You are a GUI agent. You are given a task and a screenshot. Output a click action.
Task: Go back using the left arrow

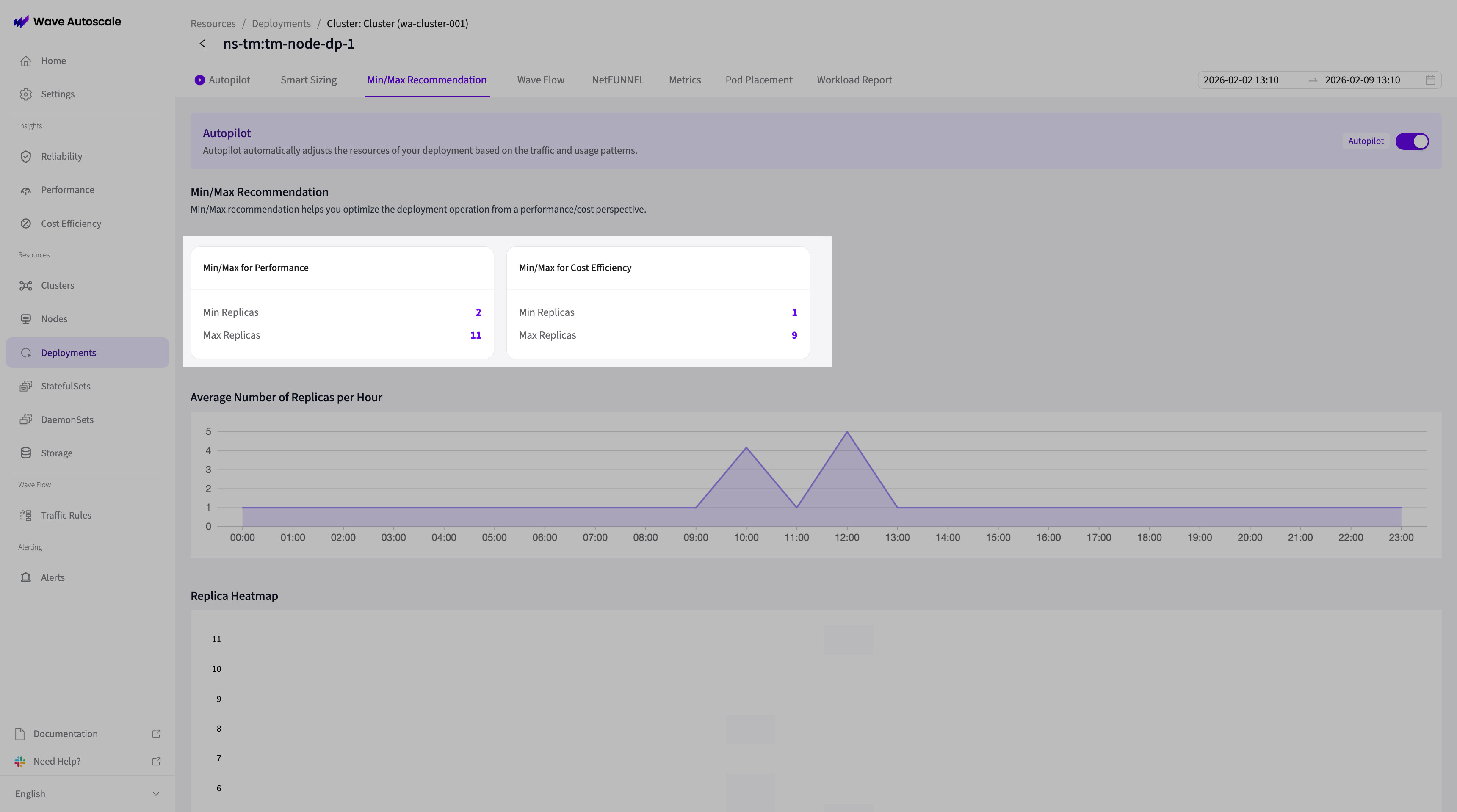(202, 44)
